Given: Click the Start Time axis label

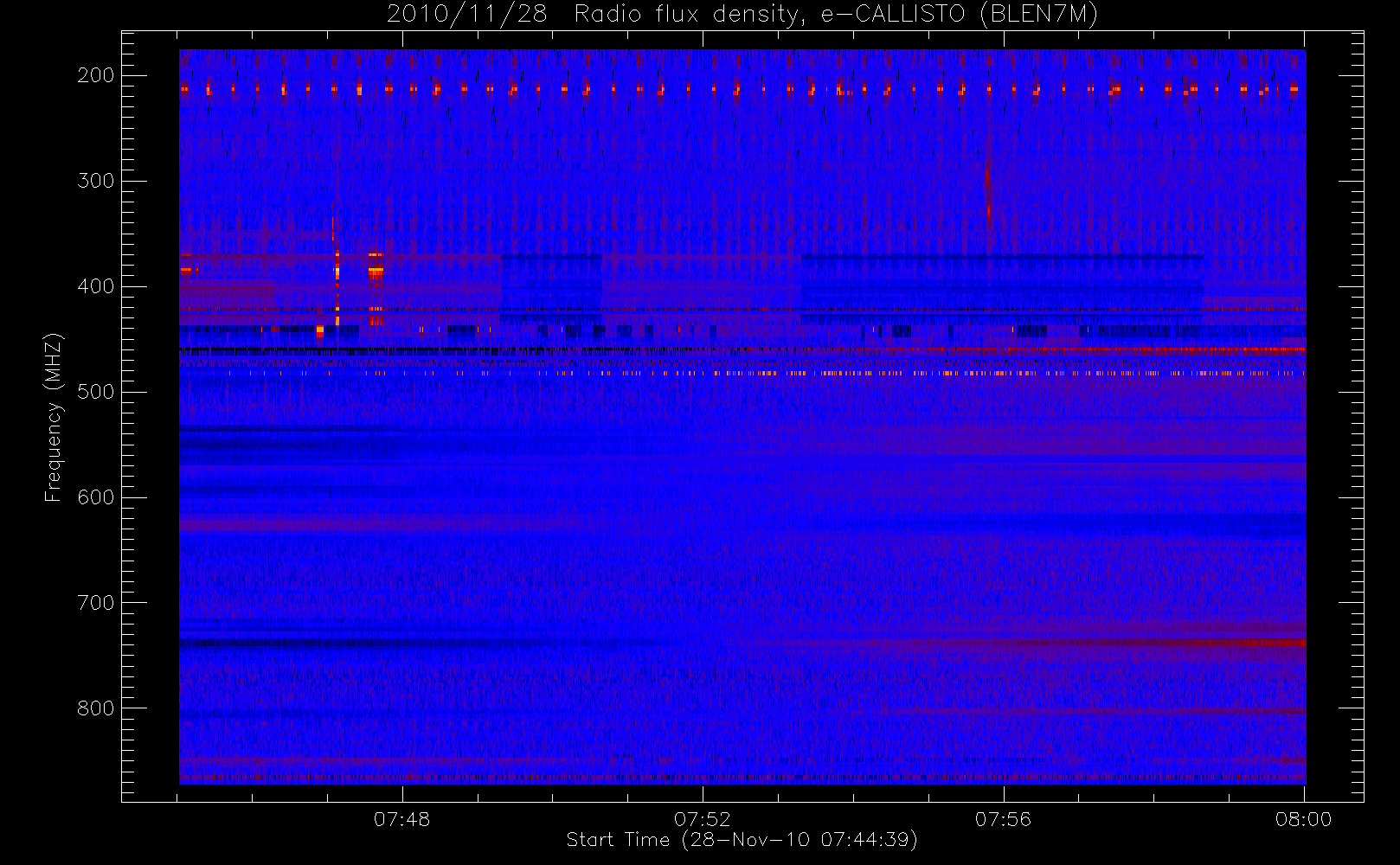Looking at the screenshot, I should (x=742, y=840).
